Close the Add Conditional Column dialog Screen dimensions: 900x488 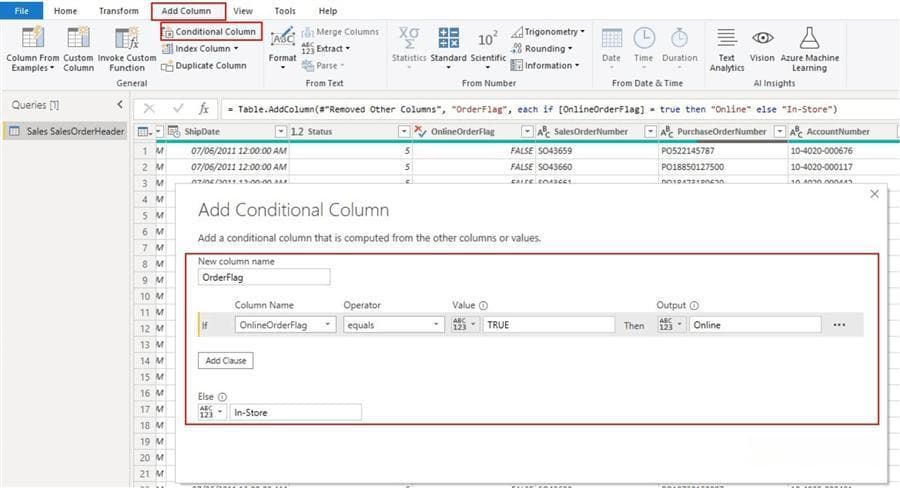874,194
